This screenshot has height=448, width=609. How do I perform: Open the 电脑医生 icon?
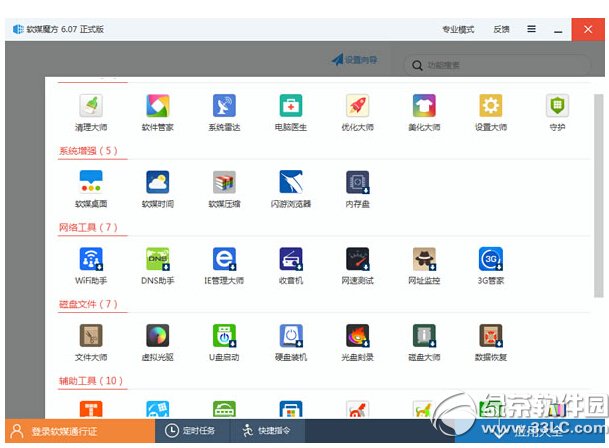[x=291, y=107]
